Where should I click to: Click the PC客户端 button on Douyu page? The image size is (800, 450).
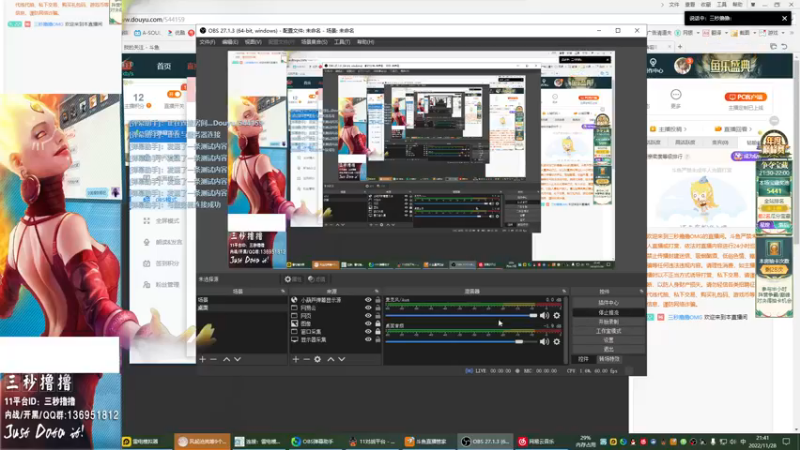click(x=745, y=97)
